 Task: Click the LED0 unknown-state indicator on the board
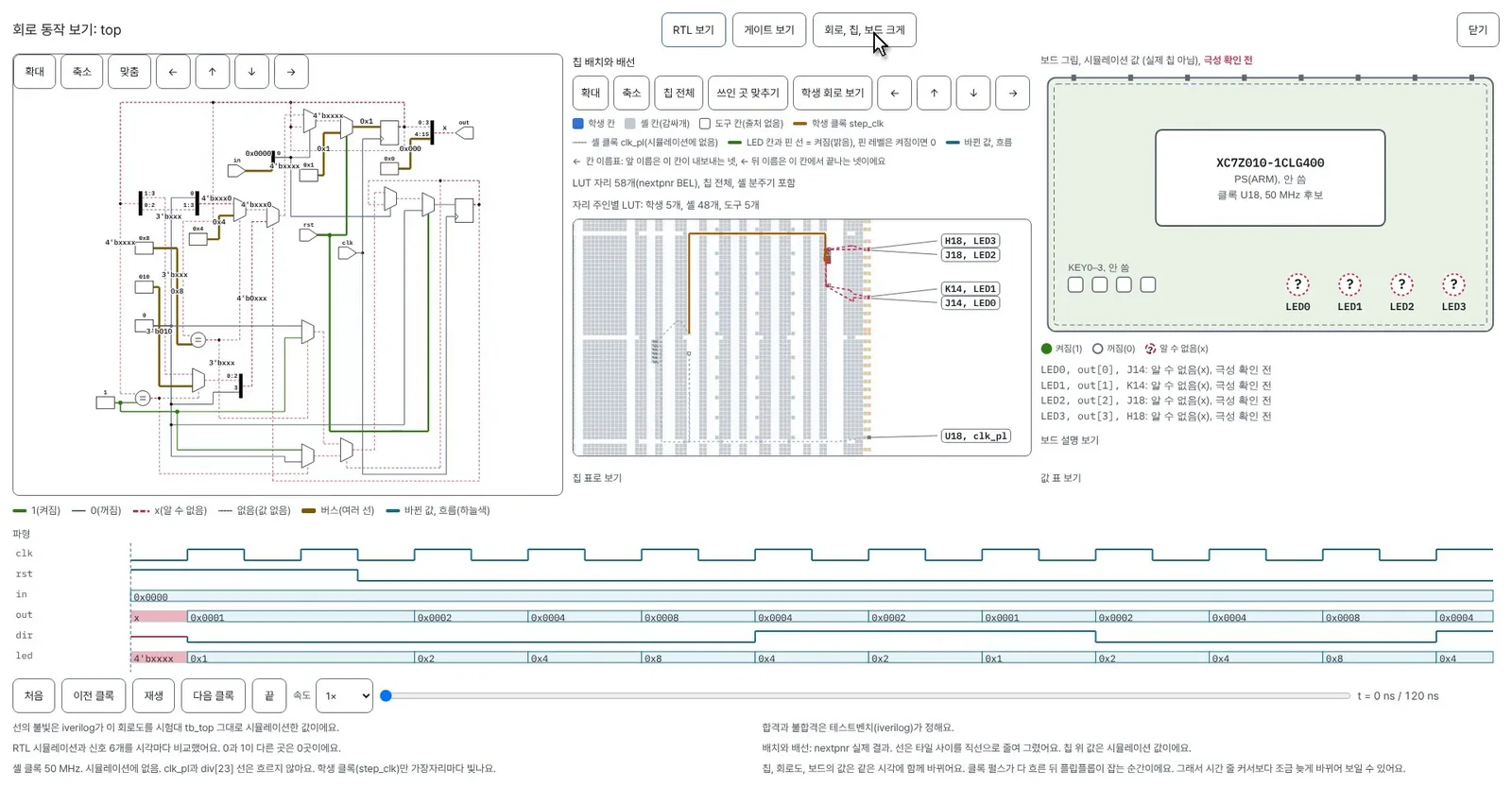click(x=1297, y=284)
